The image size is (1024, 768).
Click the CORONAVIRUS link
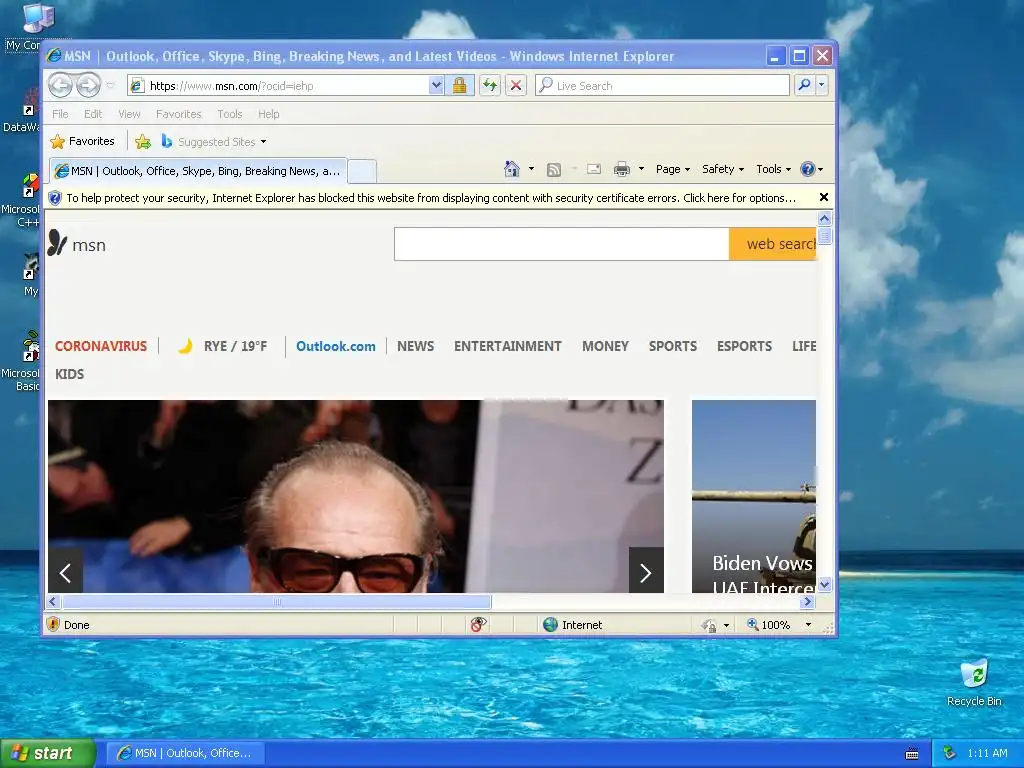click(x=101, y=346)
